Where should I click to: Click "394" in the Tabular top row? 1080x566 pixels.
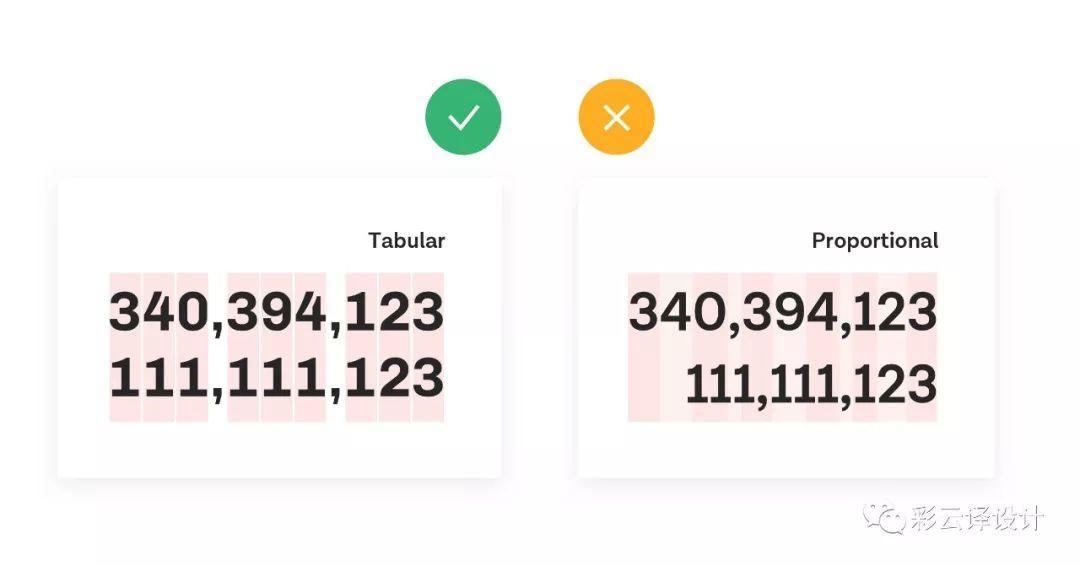click(276, 313)
